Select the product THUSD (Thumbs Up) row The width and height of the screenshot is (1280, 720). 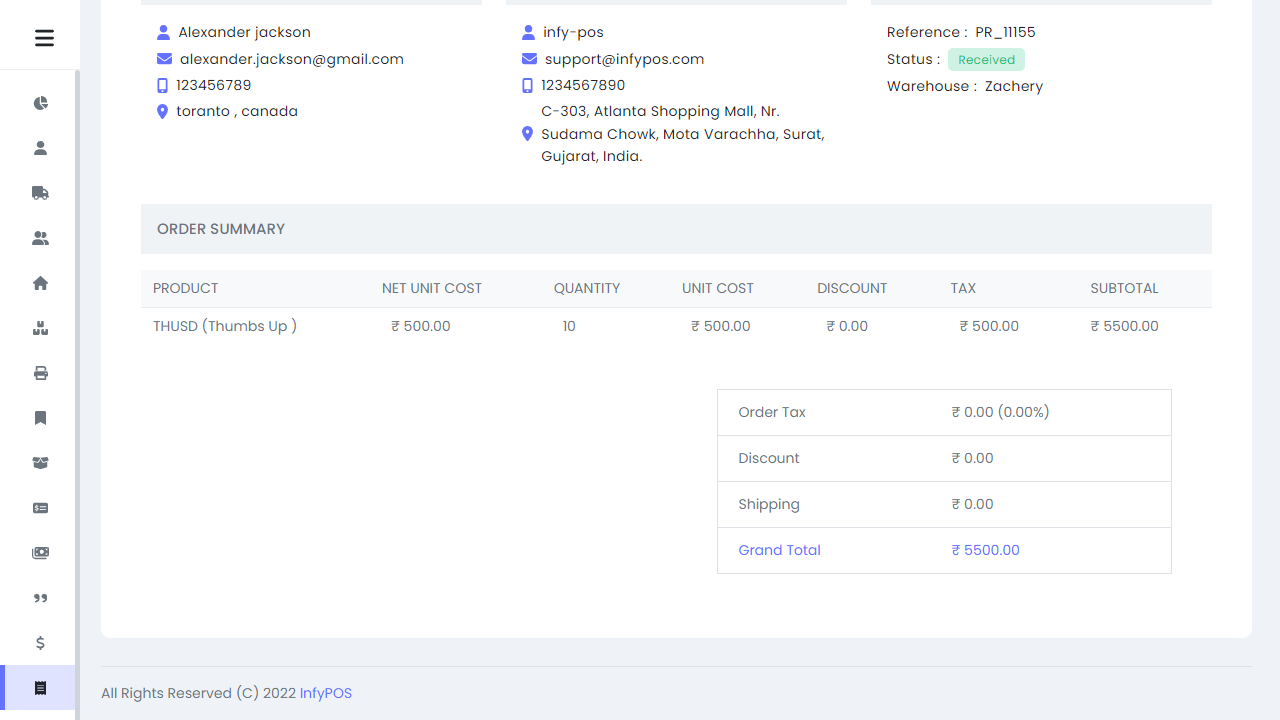[224, 326]
